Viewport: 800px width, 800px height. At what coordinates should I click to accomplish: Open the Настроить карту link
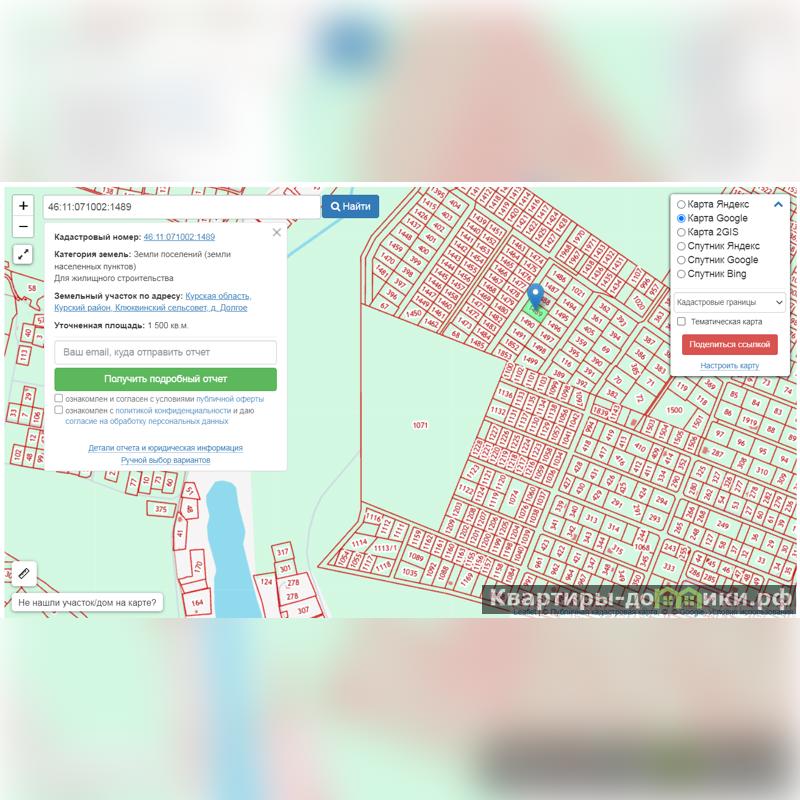[x=730, y=365]
